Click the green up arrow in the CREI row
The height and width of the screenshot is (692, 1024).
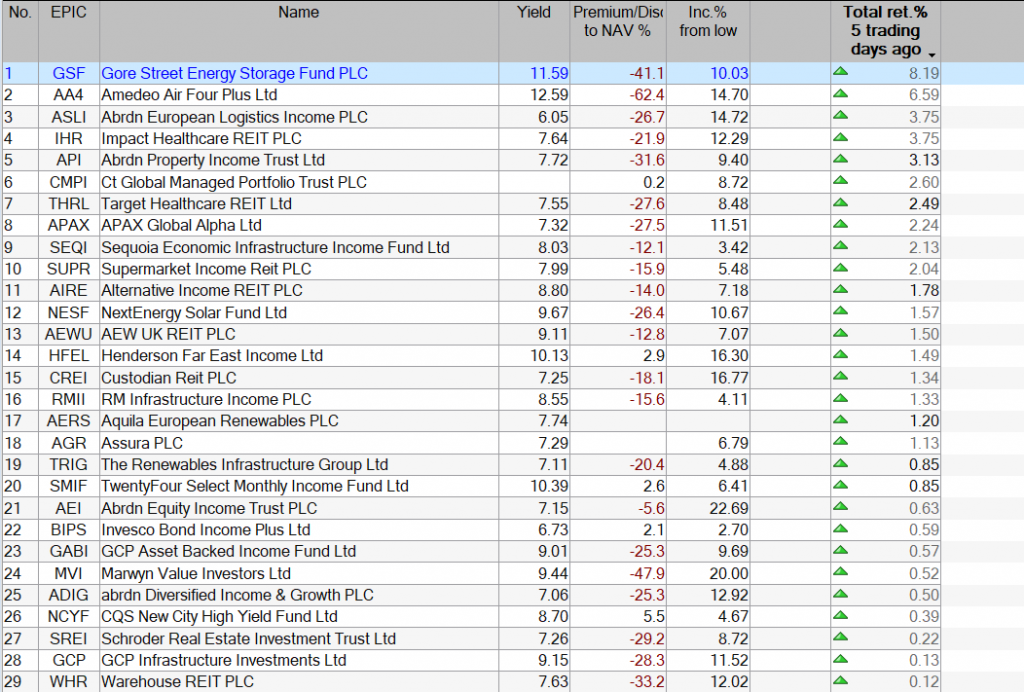pyautogui.click(x=840, y=376)
